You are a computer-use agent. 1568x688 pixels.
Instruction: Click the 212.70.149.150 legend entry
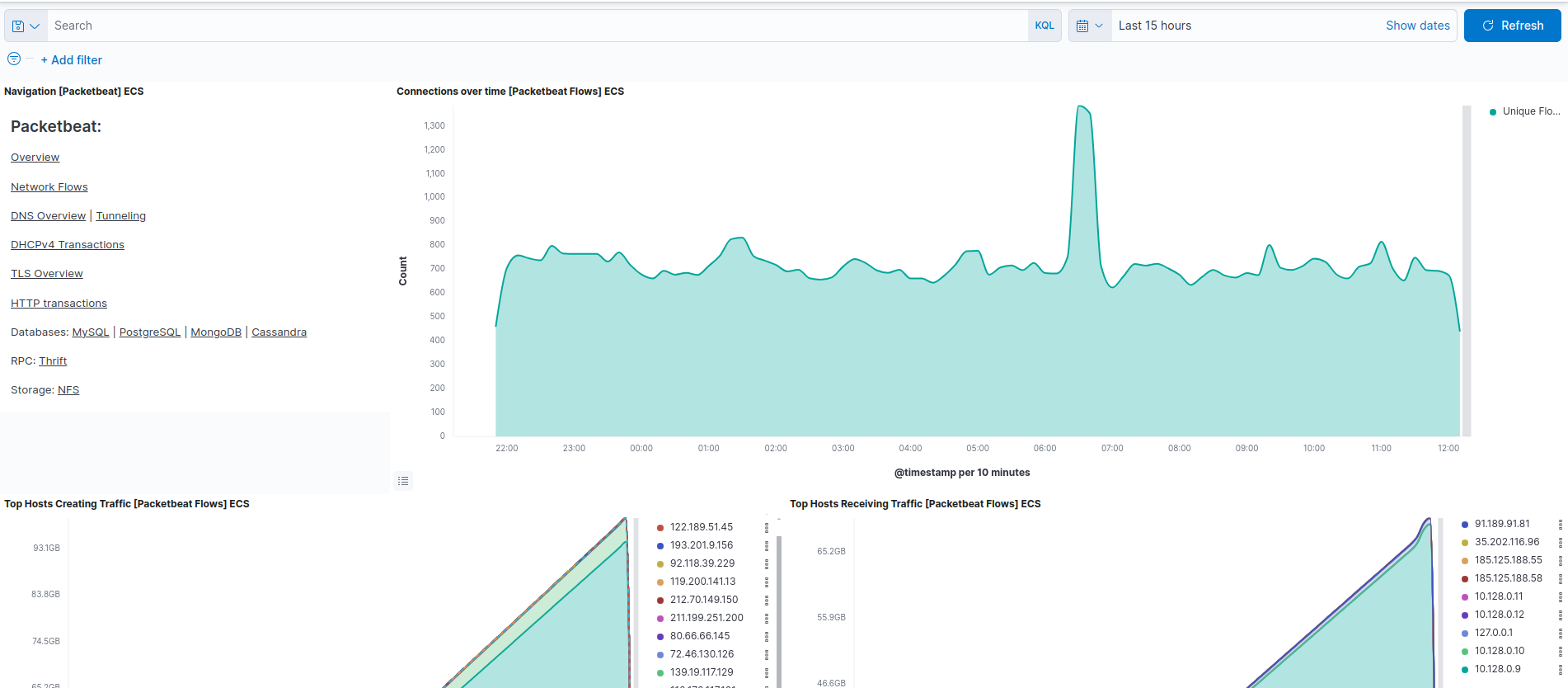pyautogui.click(x=703, y=600)
